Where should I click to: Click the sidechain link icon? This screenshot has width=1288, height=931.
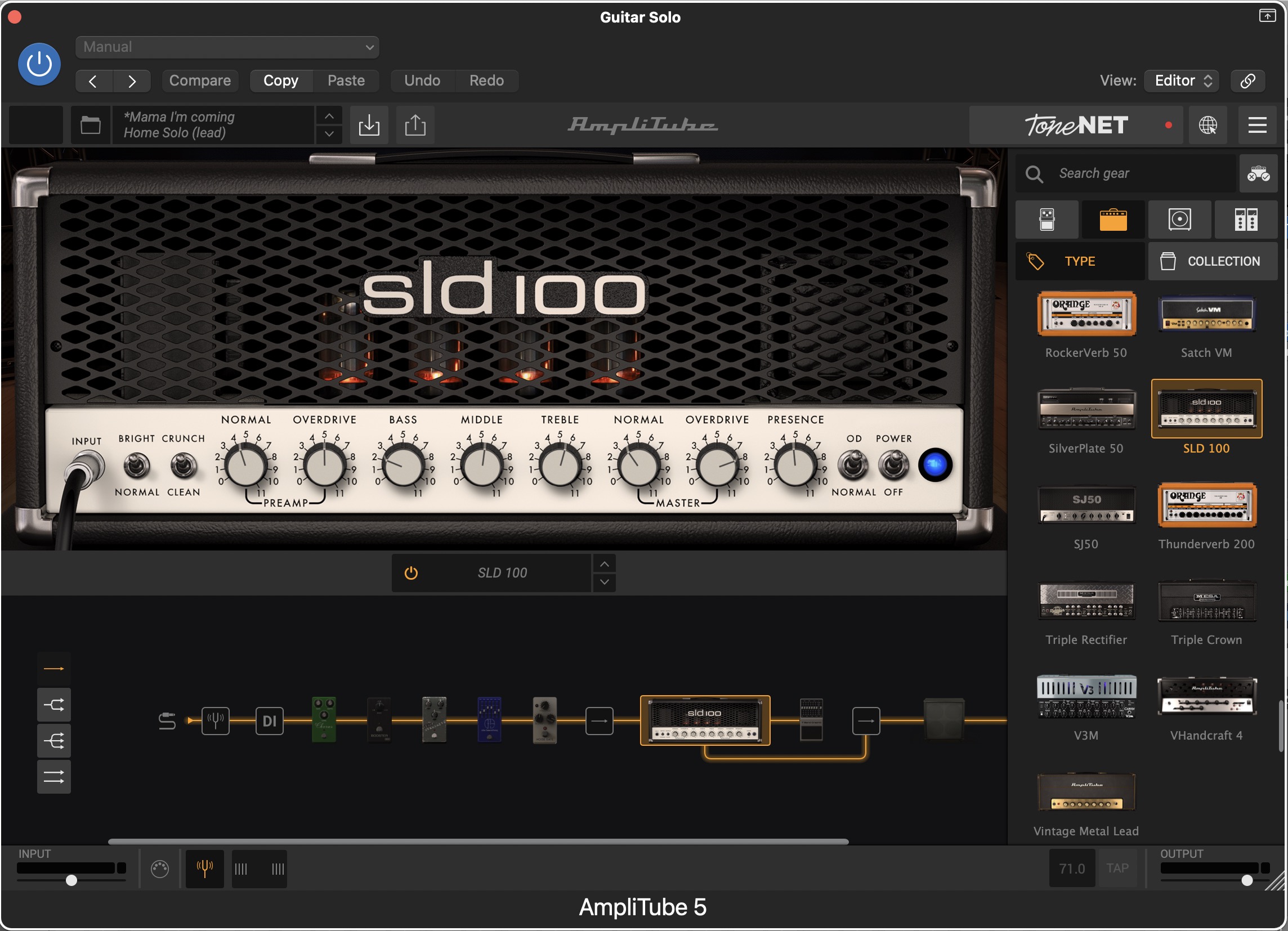(x=1247, y=80)
